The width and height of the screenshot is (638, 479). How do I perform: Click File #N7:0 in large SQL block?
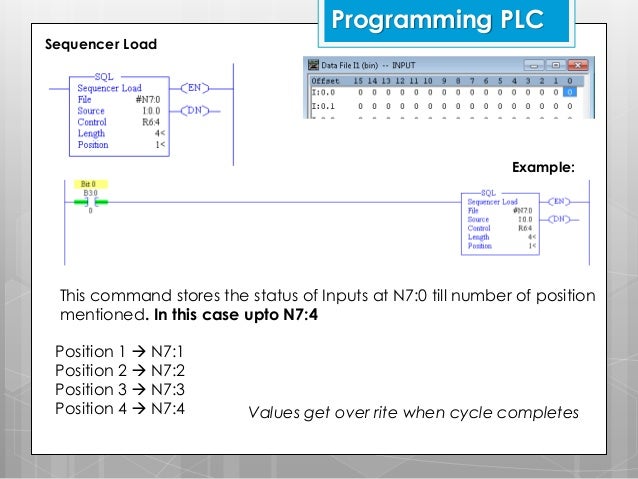[119, 100]
